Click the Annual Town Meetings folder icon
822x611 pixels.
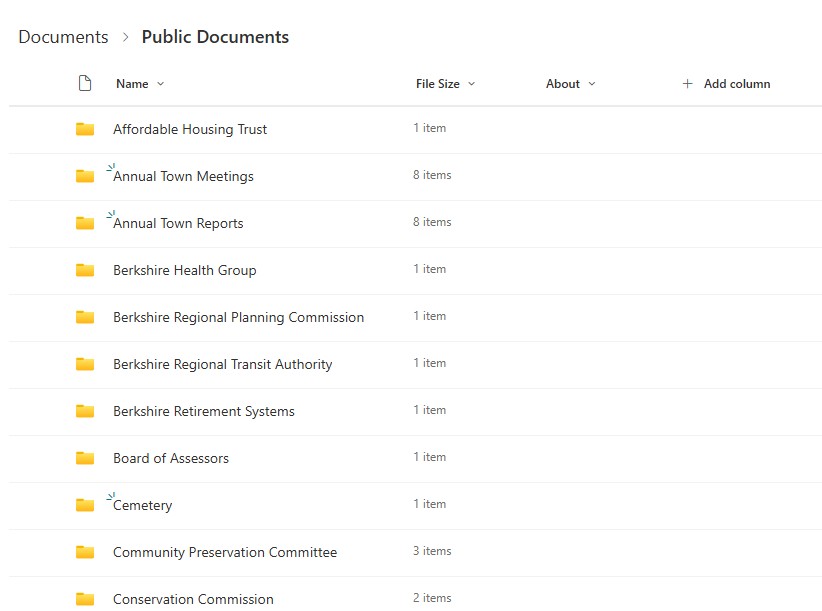click(85, 176)
